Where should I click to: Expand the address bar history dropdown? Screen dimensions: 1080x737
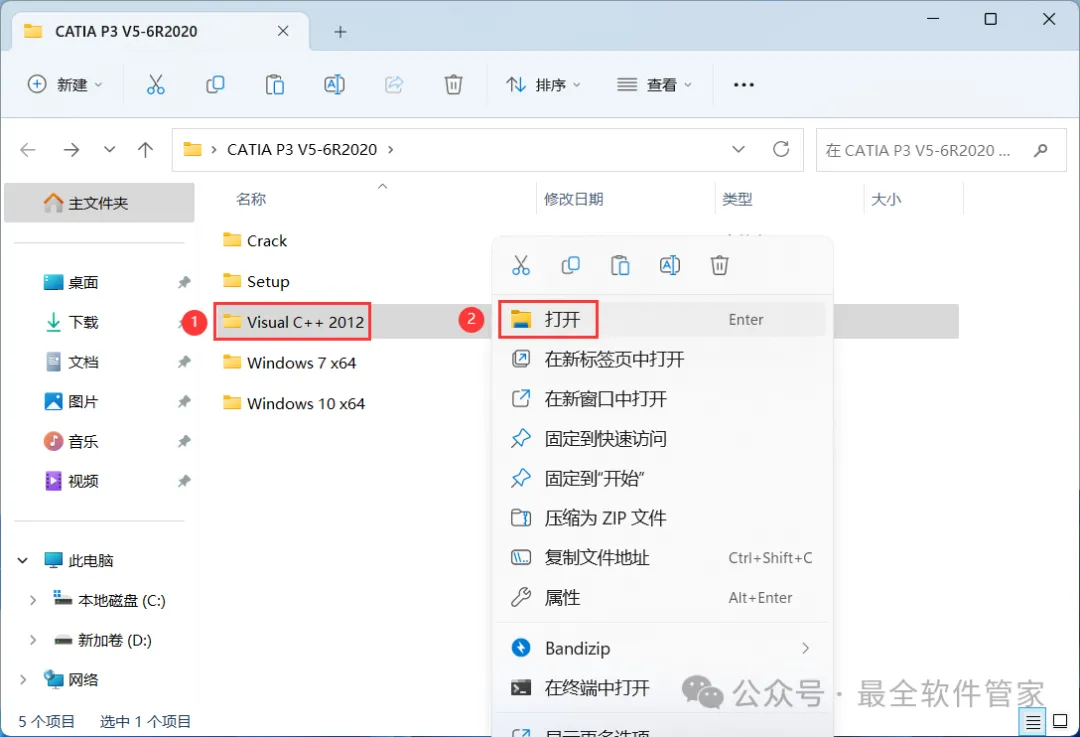click(x=738, y=149)
